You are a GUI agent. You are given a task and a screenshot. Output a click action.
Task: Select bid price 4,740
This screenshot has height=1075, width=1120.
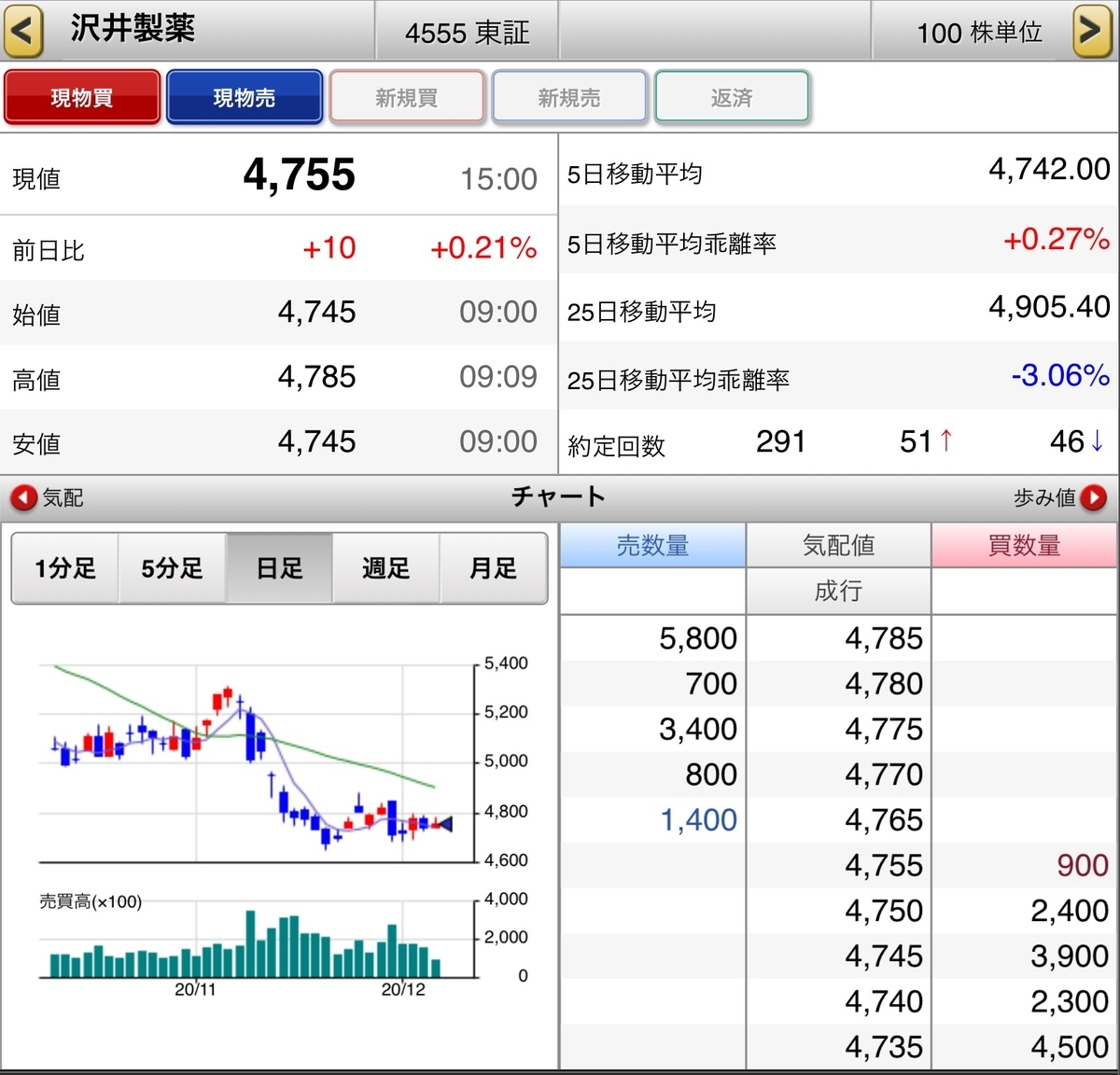[x=884, y=1001]
